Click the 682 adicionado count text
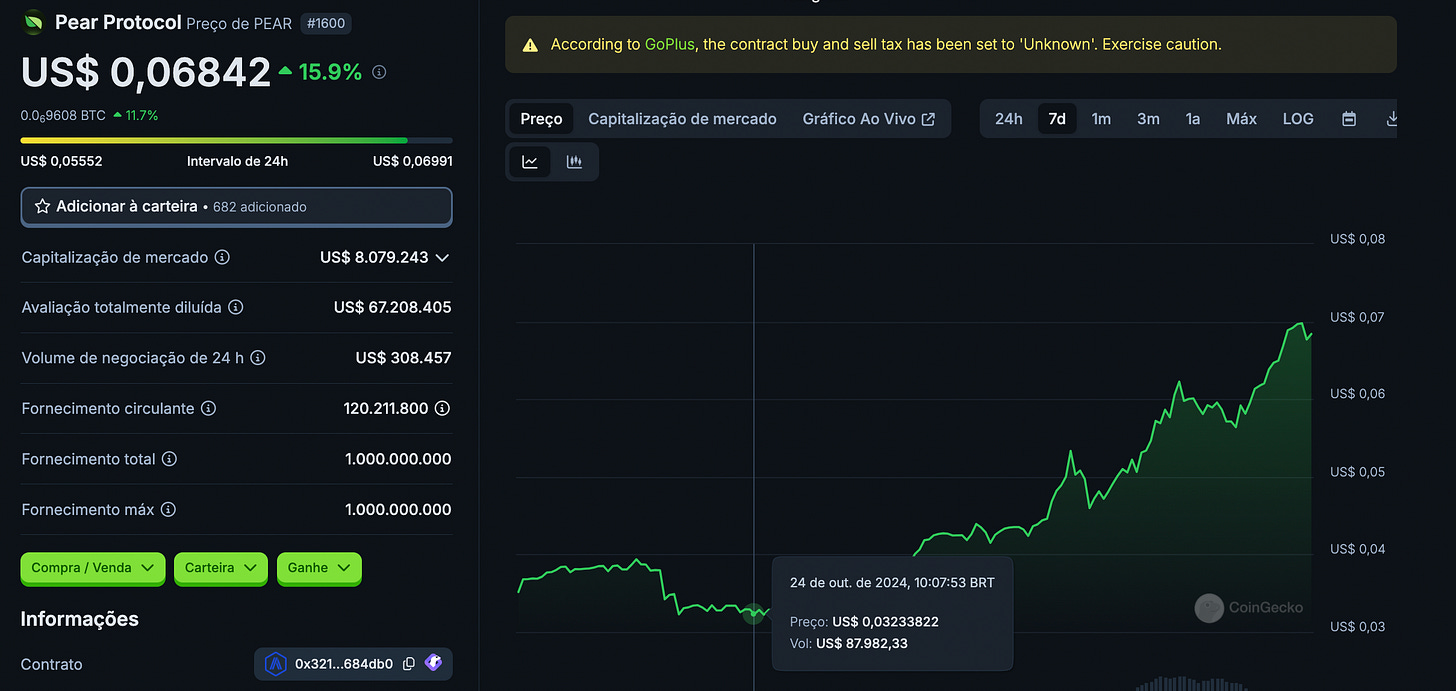Screen dimensions: 1456x691 260,207
